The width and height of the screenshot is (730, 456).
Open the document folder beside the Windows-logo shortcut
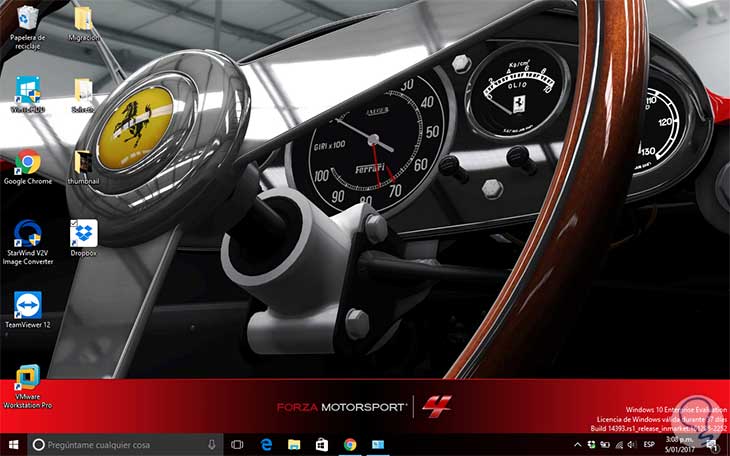pyautogui.click(x=83, y=95)
